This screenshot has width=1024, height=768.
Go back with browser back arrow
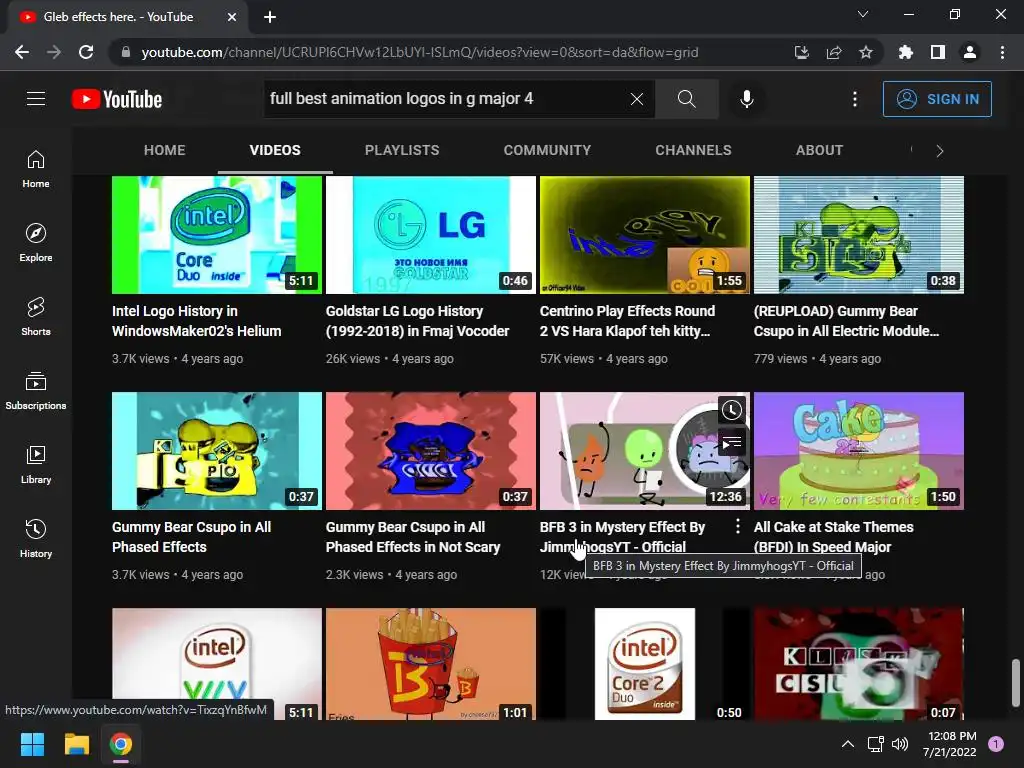tap(22, 52)
